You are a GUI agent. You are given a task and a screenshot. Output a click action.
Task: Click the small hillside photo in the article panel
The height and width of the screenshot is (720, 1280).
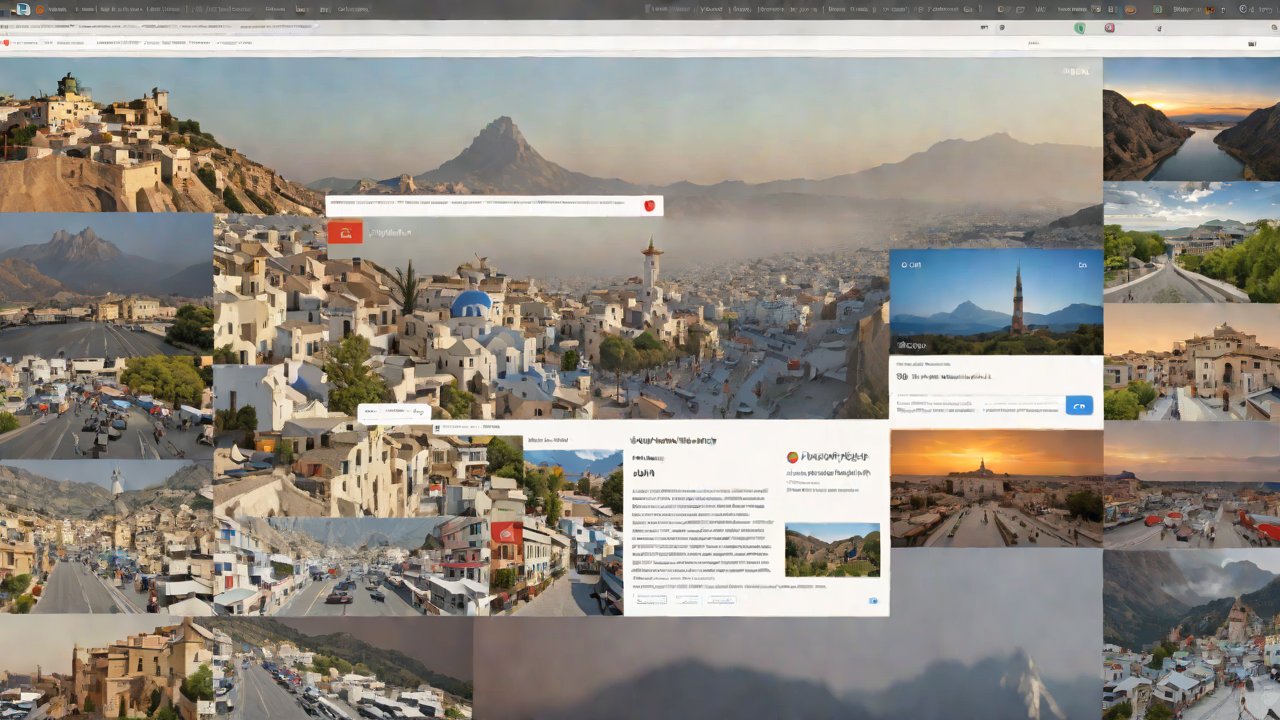[832, 550]
